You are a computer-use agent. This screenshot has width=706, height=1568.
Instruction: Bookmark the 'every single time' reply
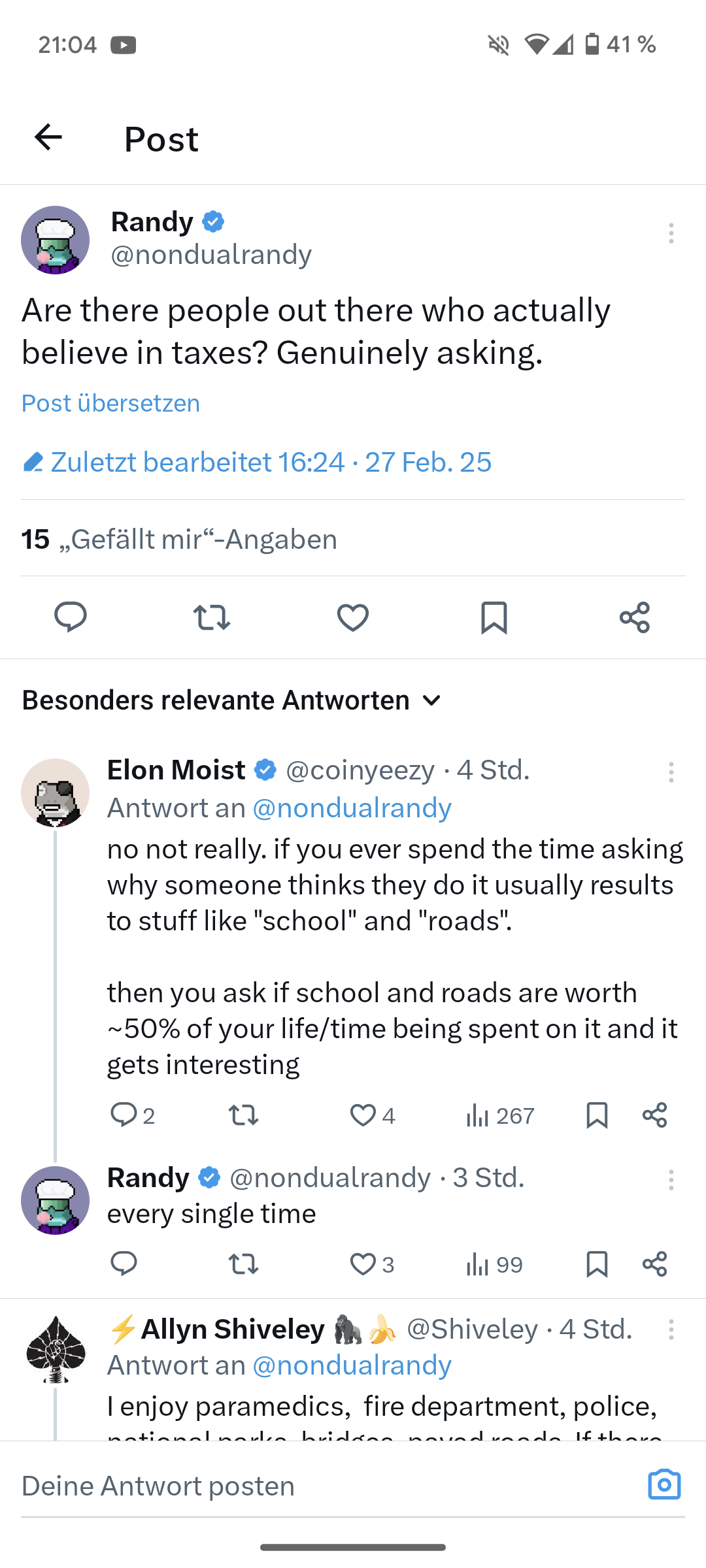[597, 1264]
